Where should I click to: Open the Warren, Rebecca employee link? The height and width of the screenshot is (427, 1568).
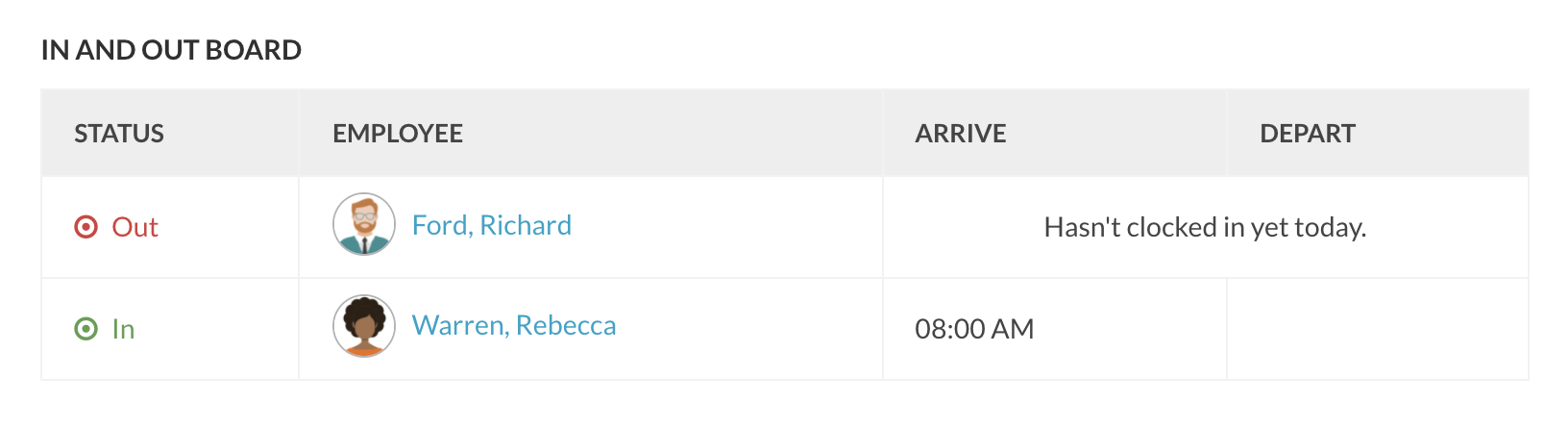pos(514,326)
